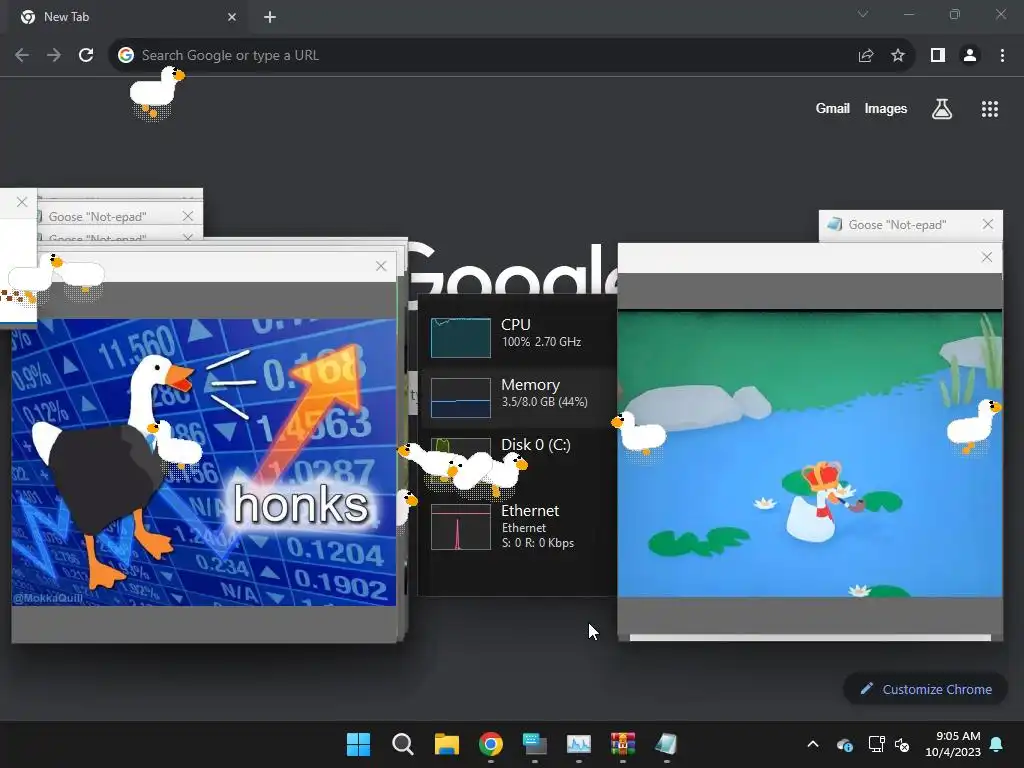1024x768 pixels.
Task: Open File Explorer from taskbar
Action: tap(447, 744)
